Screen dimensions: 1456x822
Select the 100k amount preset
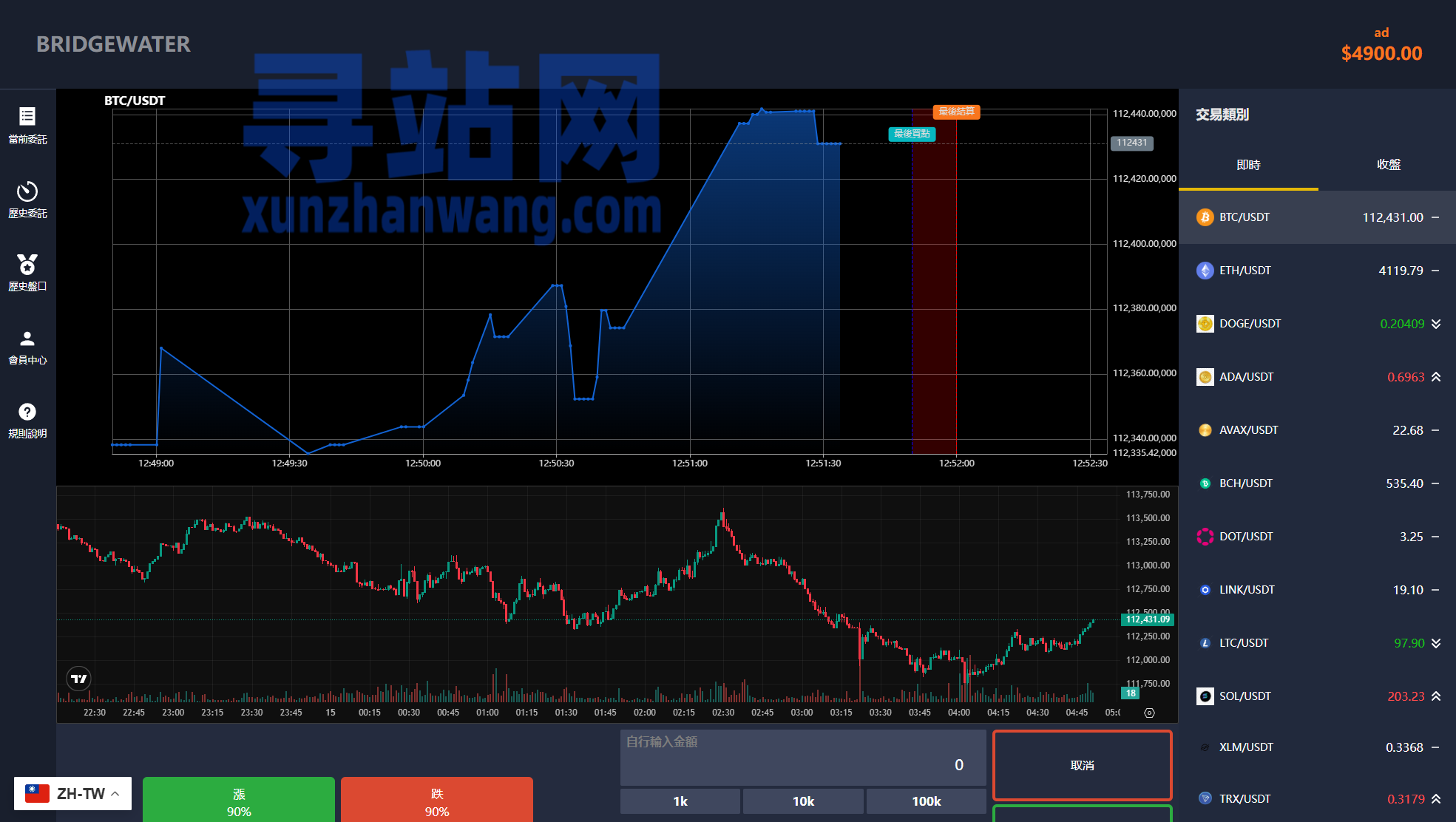click(x=926, y=801)
